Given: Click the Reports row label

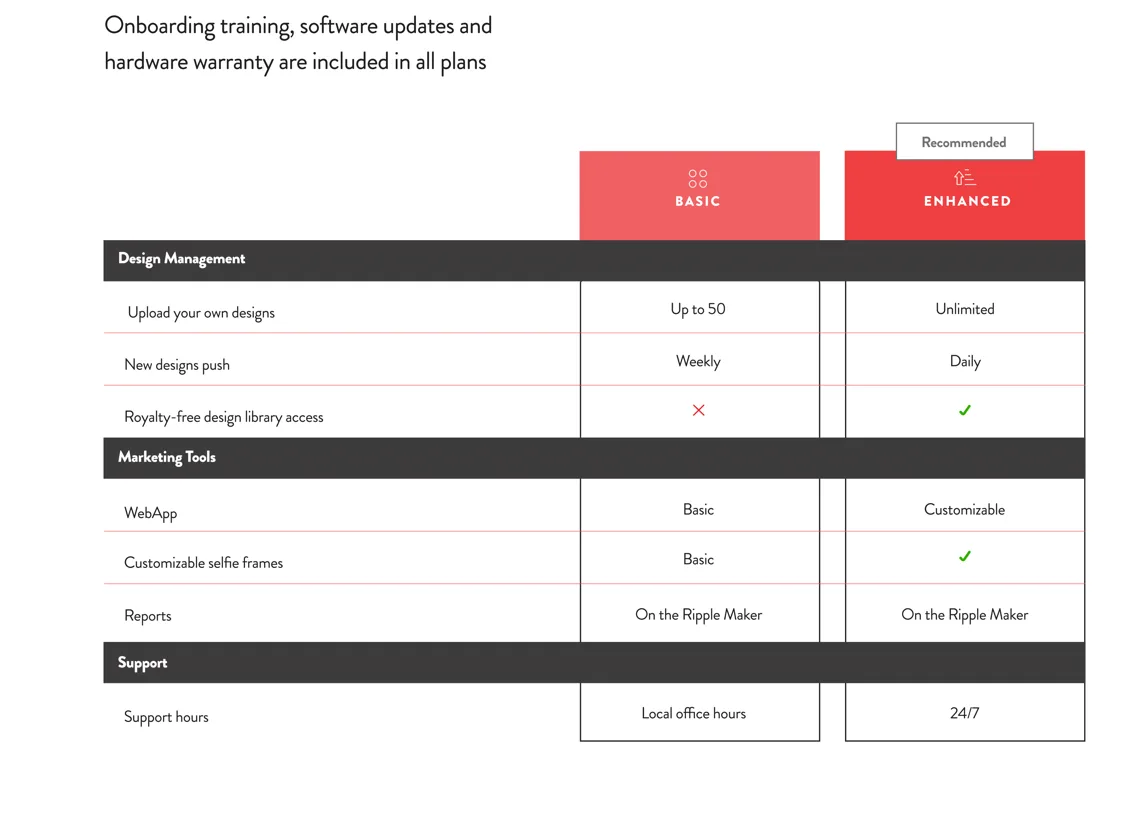Looking at the screenshot, I should tap(148, 616).
